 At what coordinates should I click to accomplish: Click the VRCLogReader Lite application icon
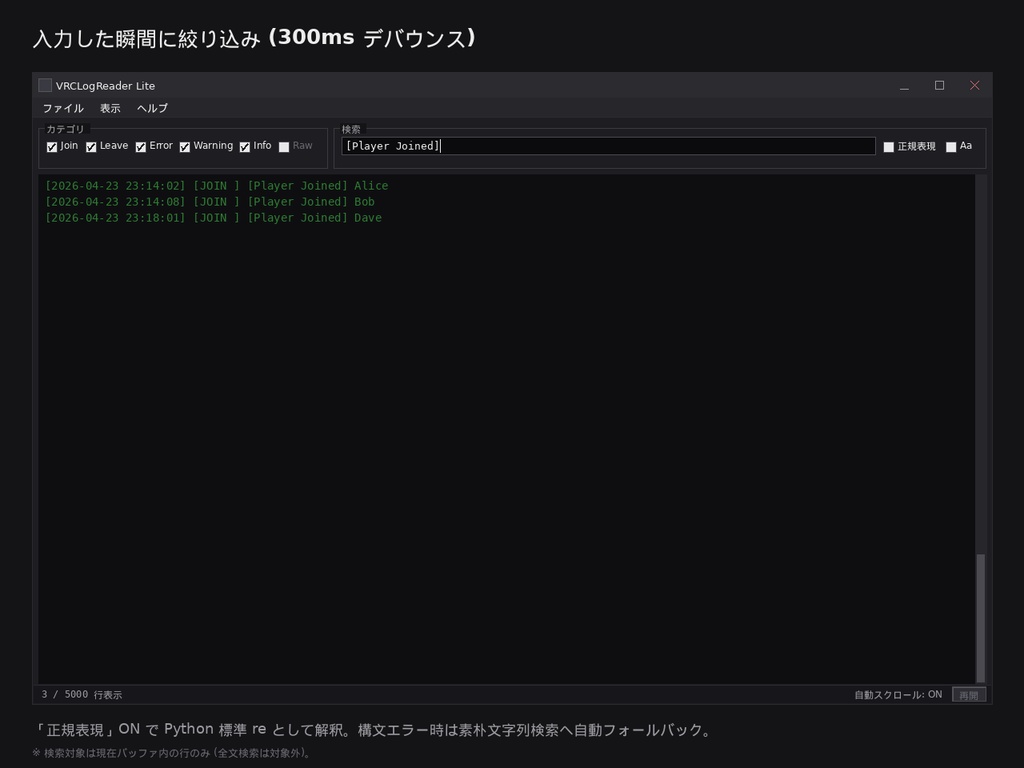click(x=45, y=85)
